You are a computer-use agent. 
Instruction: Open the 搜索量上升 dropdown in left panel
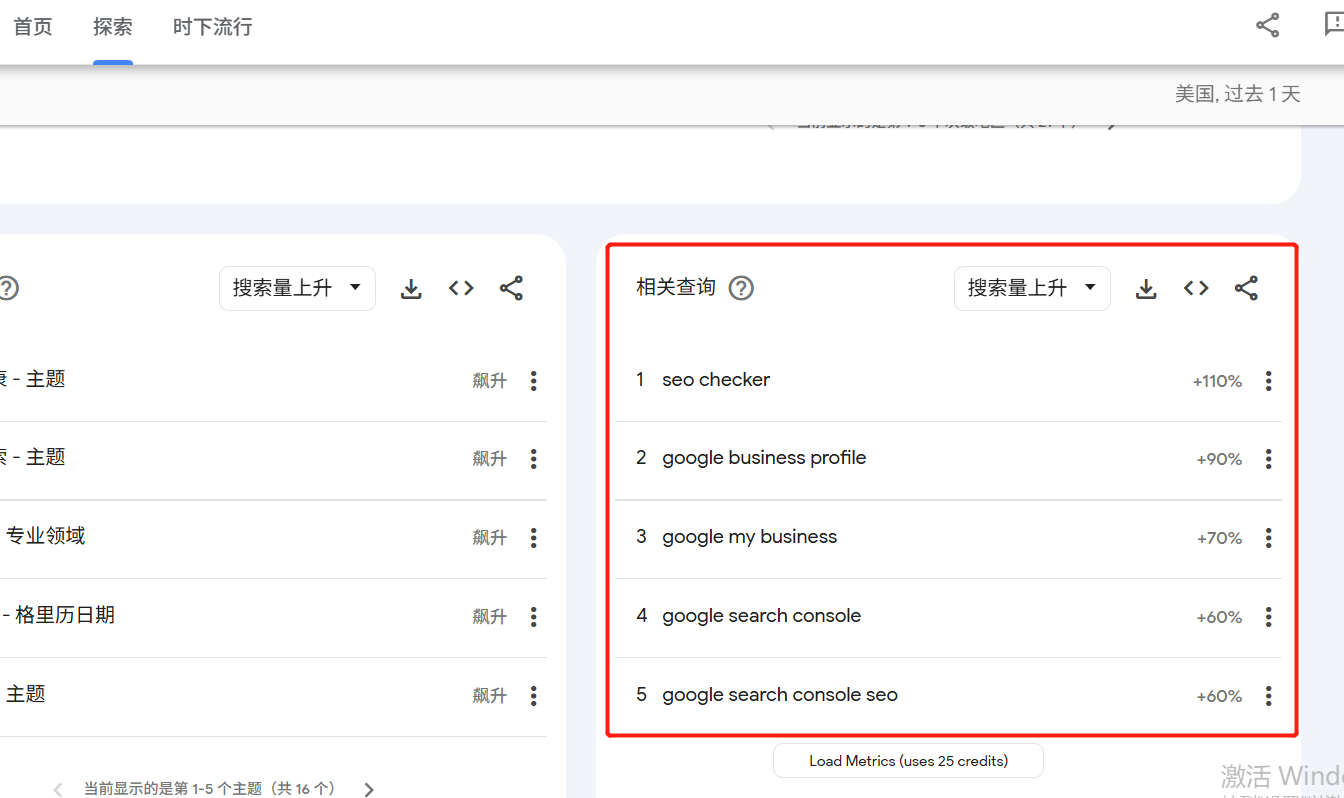[297, 288]
